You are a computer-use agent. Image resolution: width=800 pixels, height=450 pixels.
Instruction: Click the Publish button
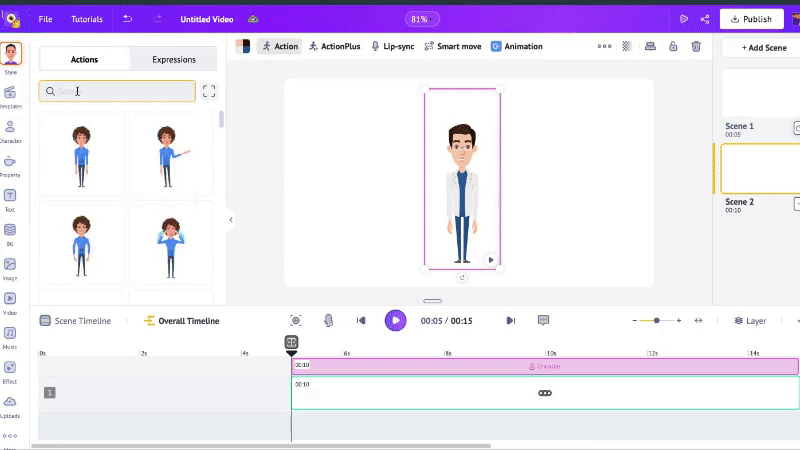click(750, 19)
